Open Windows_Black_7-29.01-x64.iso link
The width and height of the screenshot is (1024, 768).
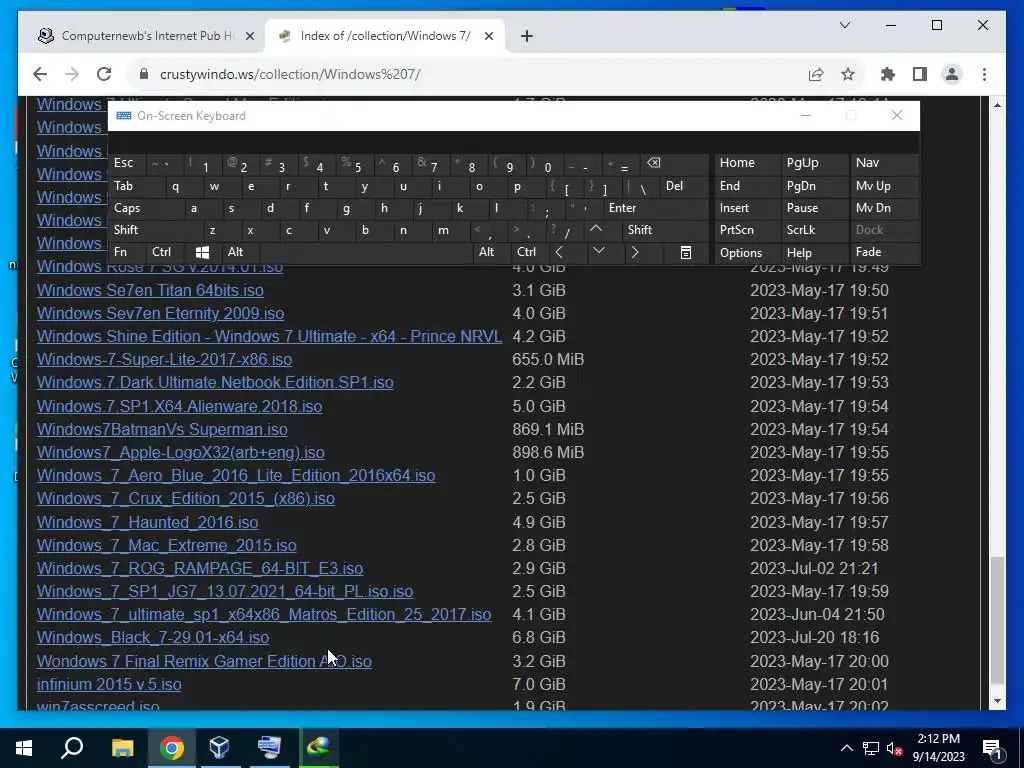coord(153,637)
